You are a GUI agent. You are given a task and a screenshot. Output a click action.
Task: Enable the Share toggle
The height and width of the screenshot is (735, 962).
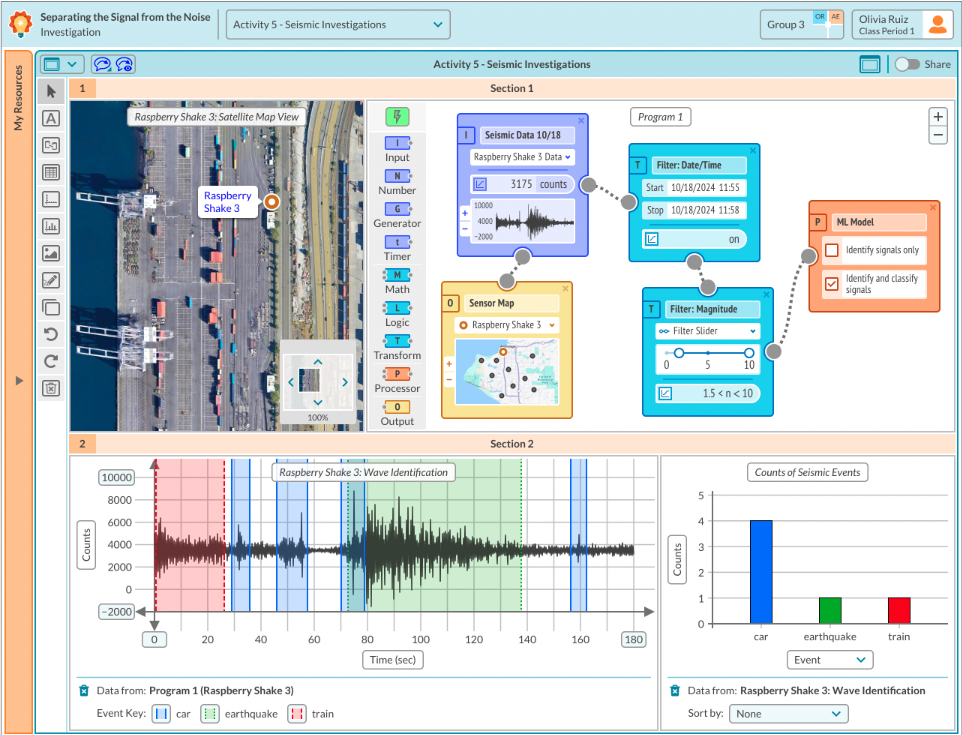(x=905, y=63)
